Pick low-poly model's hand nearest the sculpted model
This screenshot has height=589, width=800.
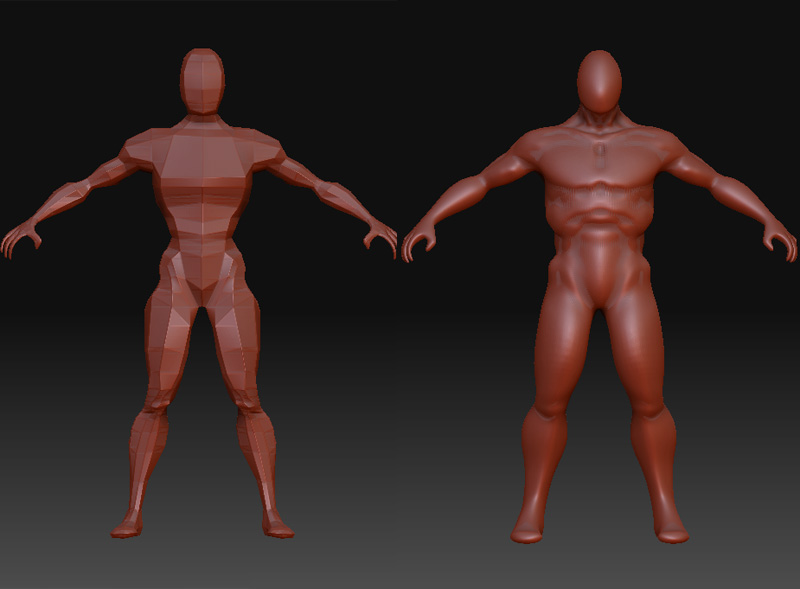coord(380,237)
